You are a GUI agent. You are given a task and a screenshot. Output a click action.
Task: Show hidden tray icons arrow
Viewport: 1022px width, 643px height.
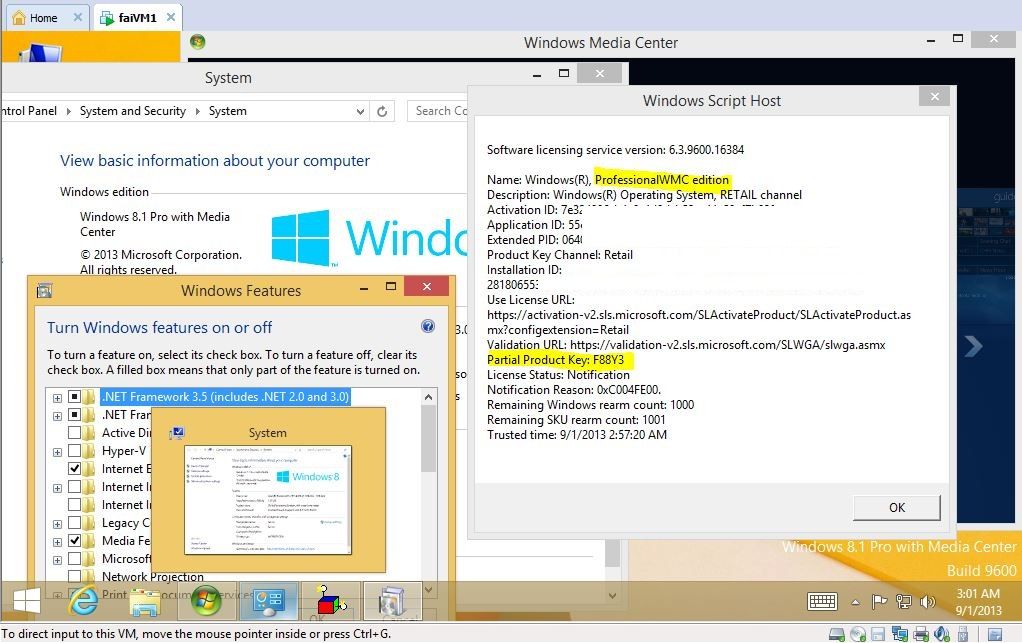855,602
